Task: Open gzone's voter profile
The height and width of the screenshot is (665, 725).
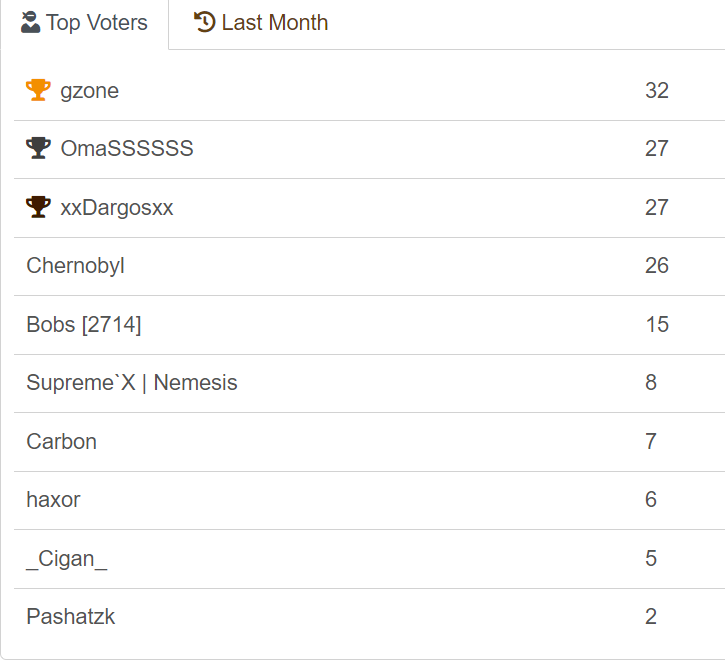Action: click(89, 91)
